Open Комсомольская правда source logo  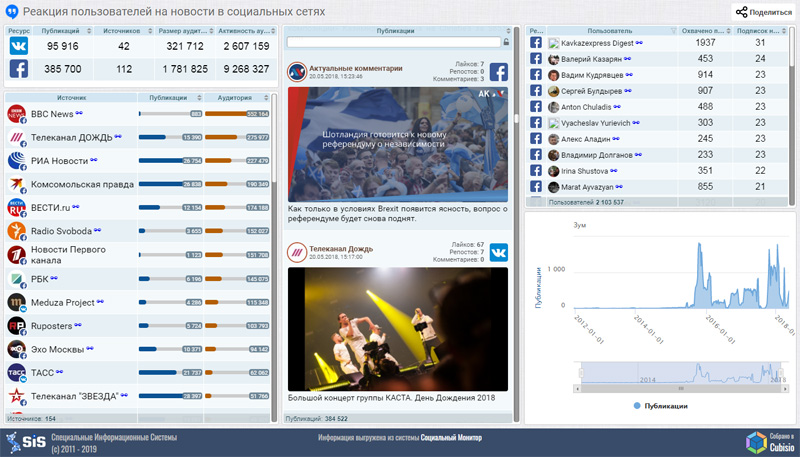(x=16, y=184)
